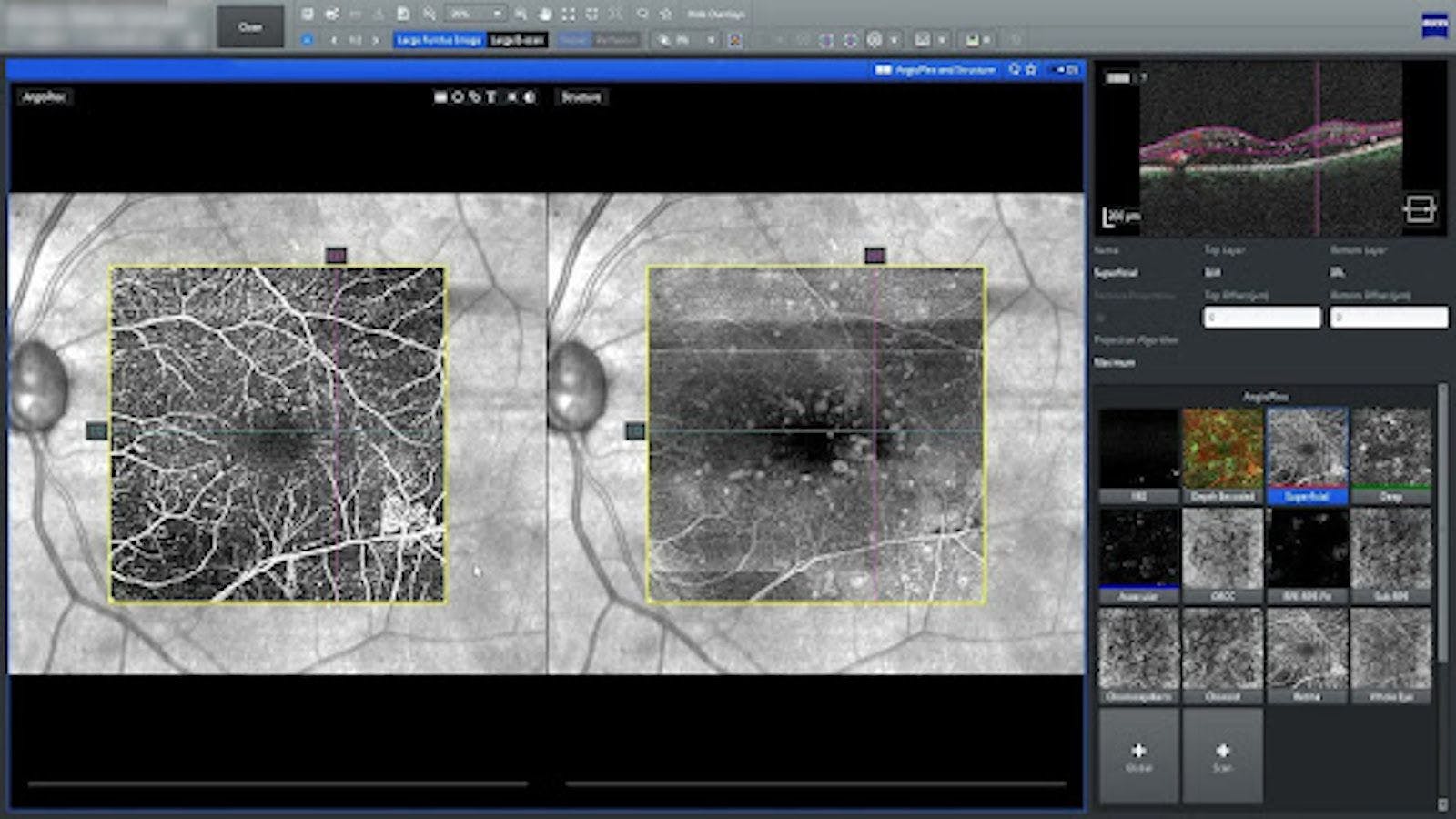The width and height of the screenshot is (1456, 819).
Task: Click the AngioPlex thumbnail panel scrollbar
Action: pos(1442,523)
